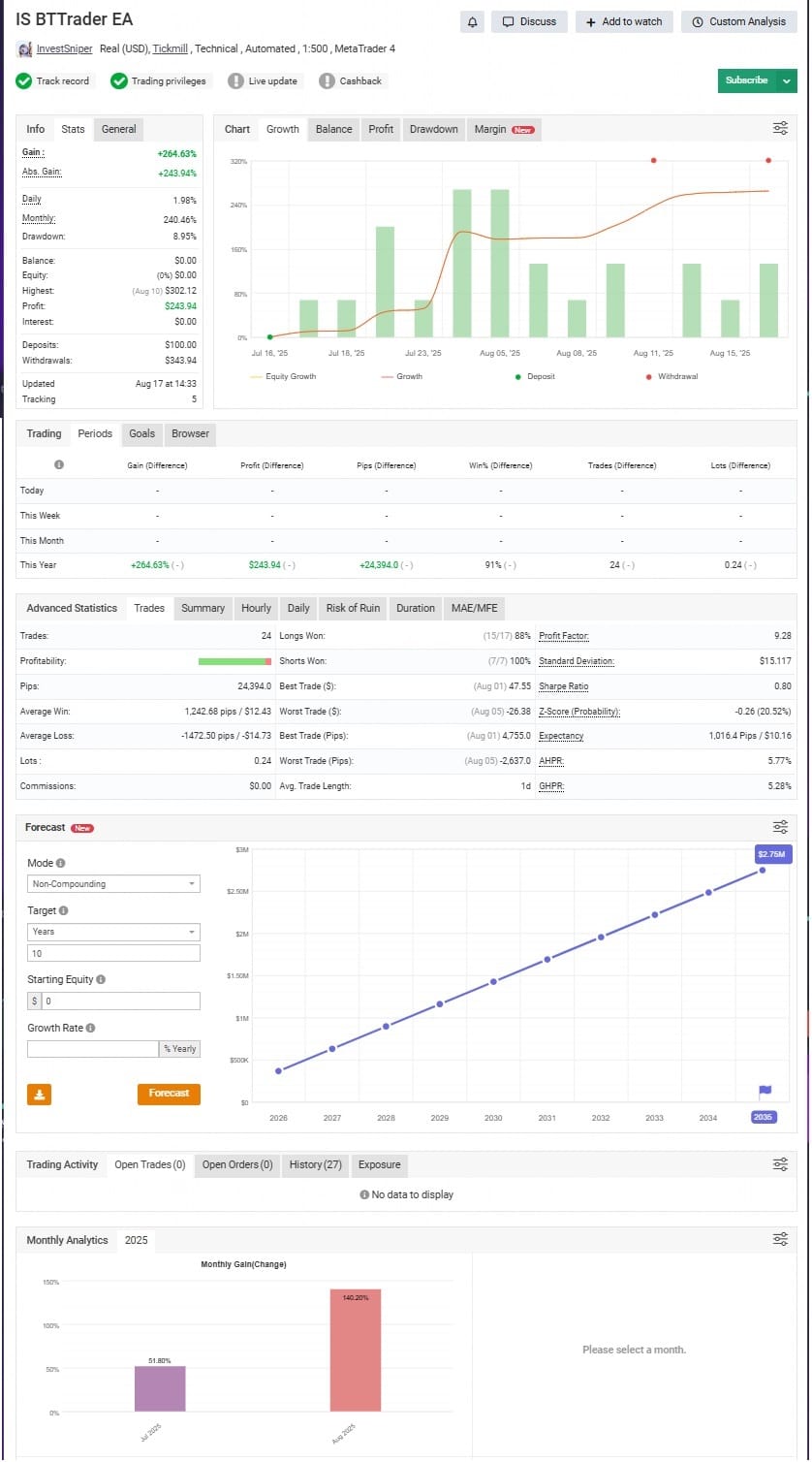Open the Years target dropdown
The width and height of the screenshot is (812, 1462).
pyautogui.click(x=114, y=932)
